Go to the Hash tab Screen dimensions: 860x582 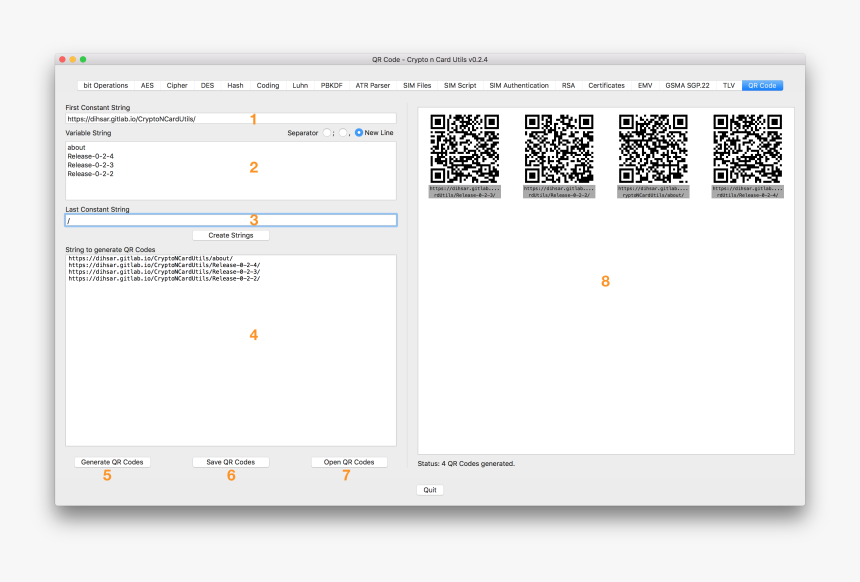point(235,86)
